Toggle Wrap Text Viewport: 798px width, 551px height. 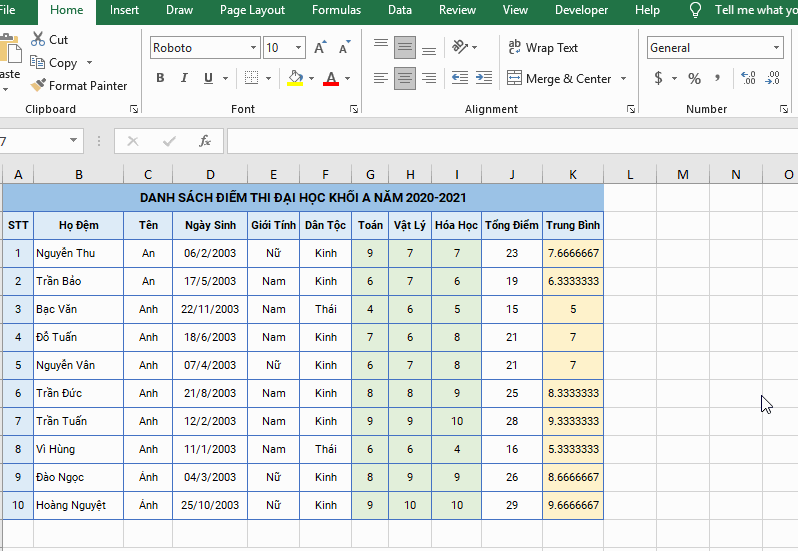(x=543, y=47)
